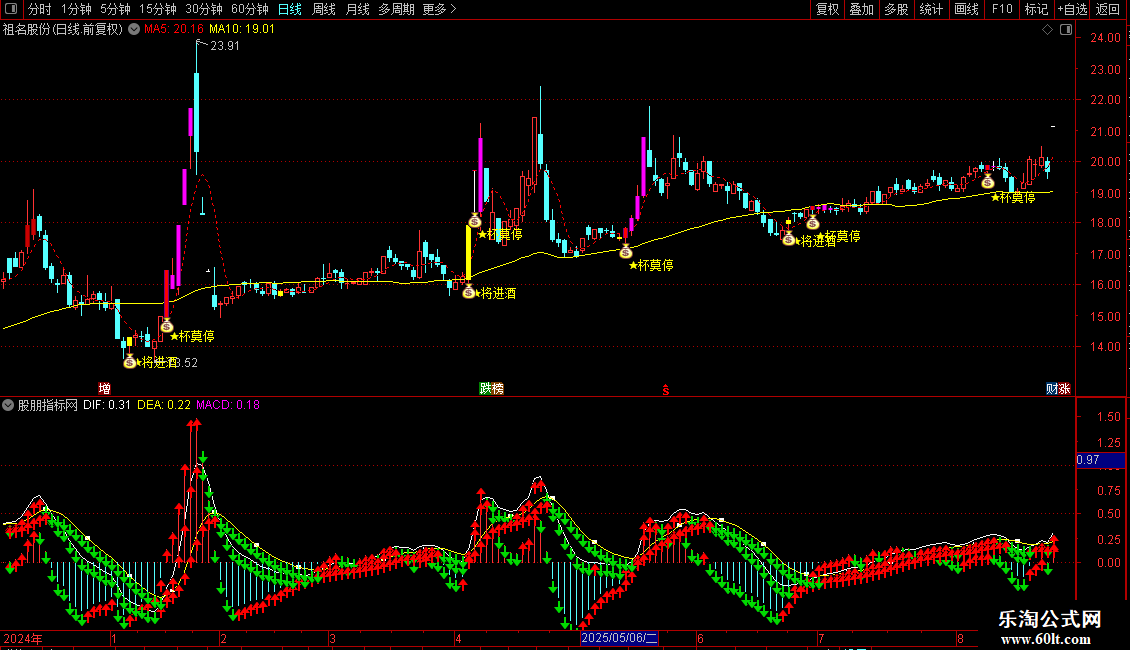Click the 返回 back button

click(x=1108, y=9)
